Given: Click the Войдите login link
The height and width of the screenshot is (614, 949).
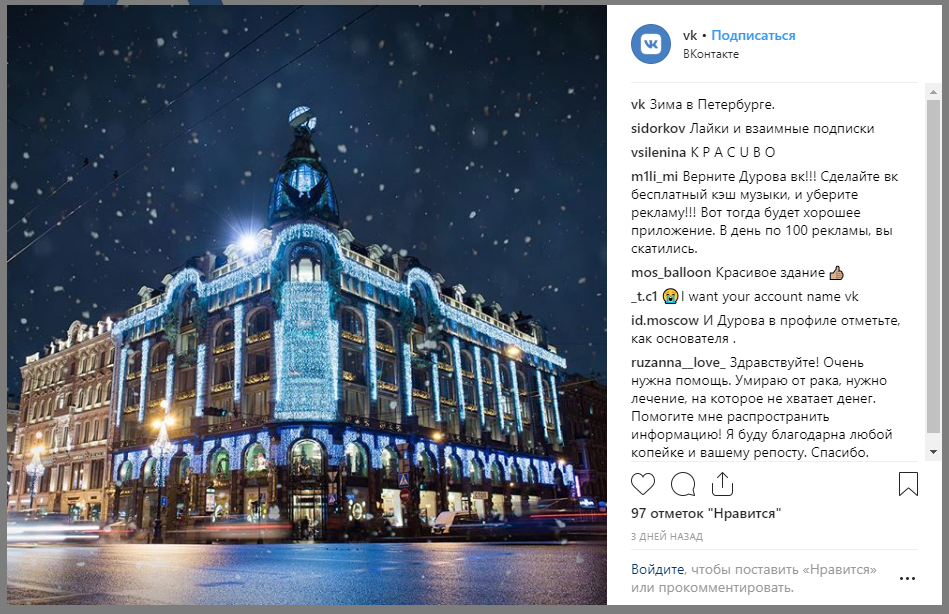Looking at the screenshot, I should [657, 569].
